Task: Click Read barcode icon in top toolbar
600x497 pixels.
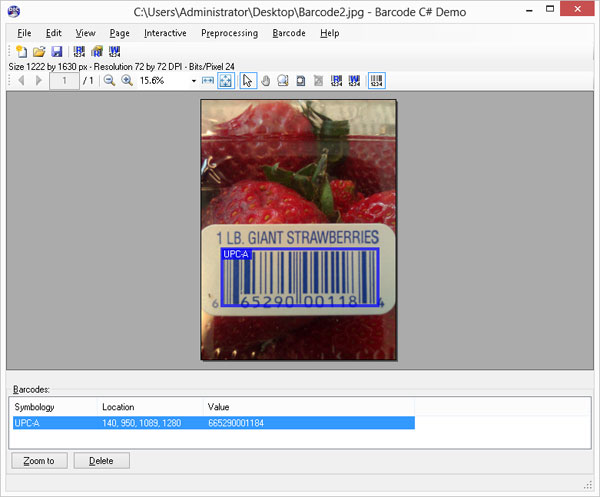Action: [79, 51]
